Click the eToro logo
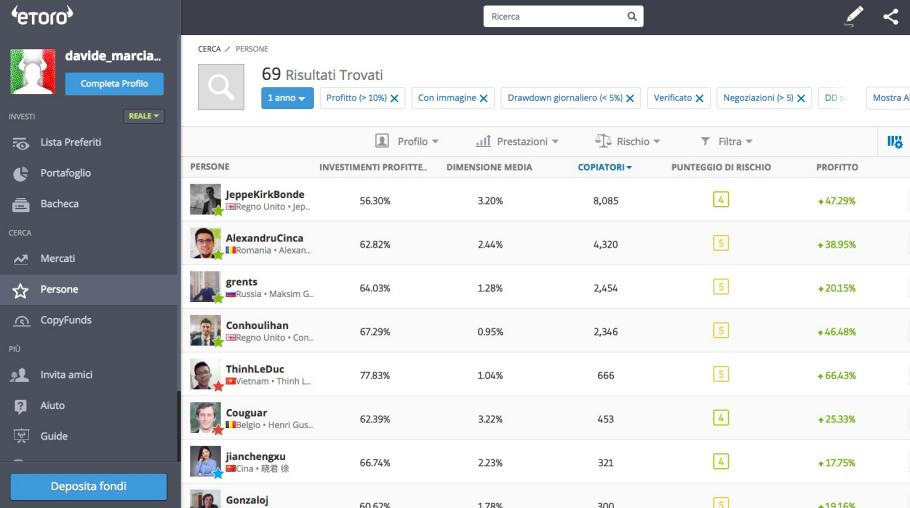 42,17
